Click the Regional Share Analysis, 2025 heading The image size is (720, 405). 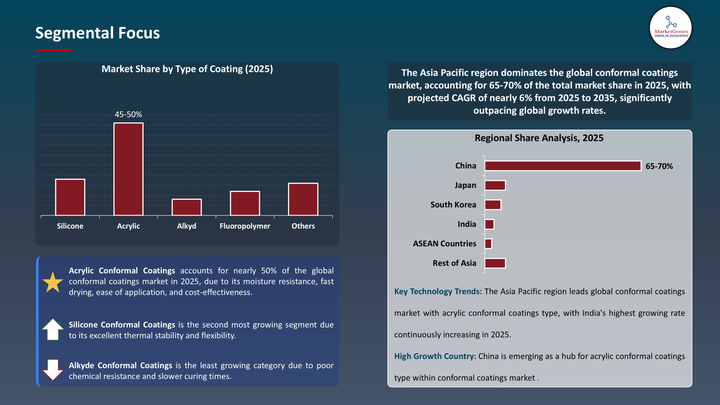(539, 139)
